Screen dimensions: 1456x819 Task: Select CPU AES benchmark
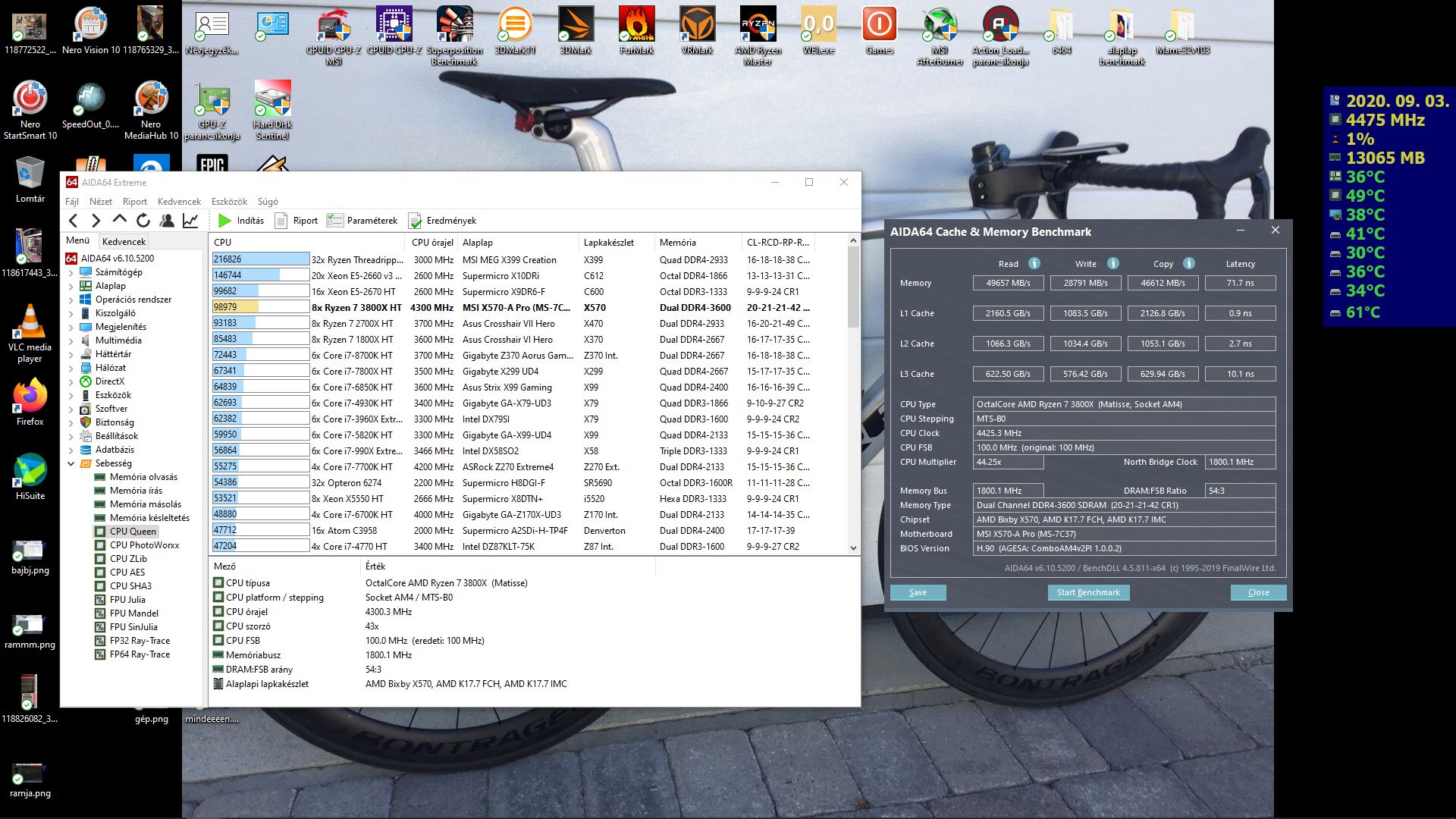click(127, 573)
